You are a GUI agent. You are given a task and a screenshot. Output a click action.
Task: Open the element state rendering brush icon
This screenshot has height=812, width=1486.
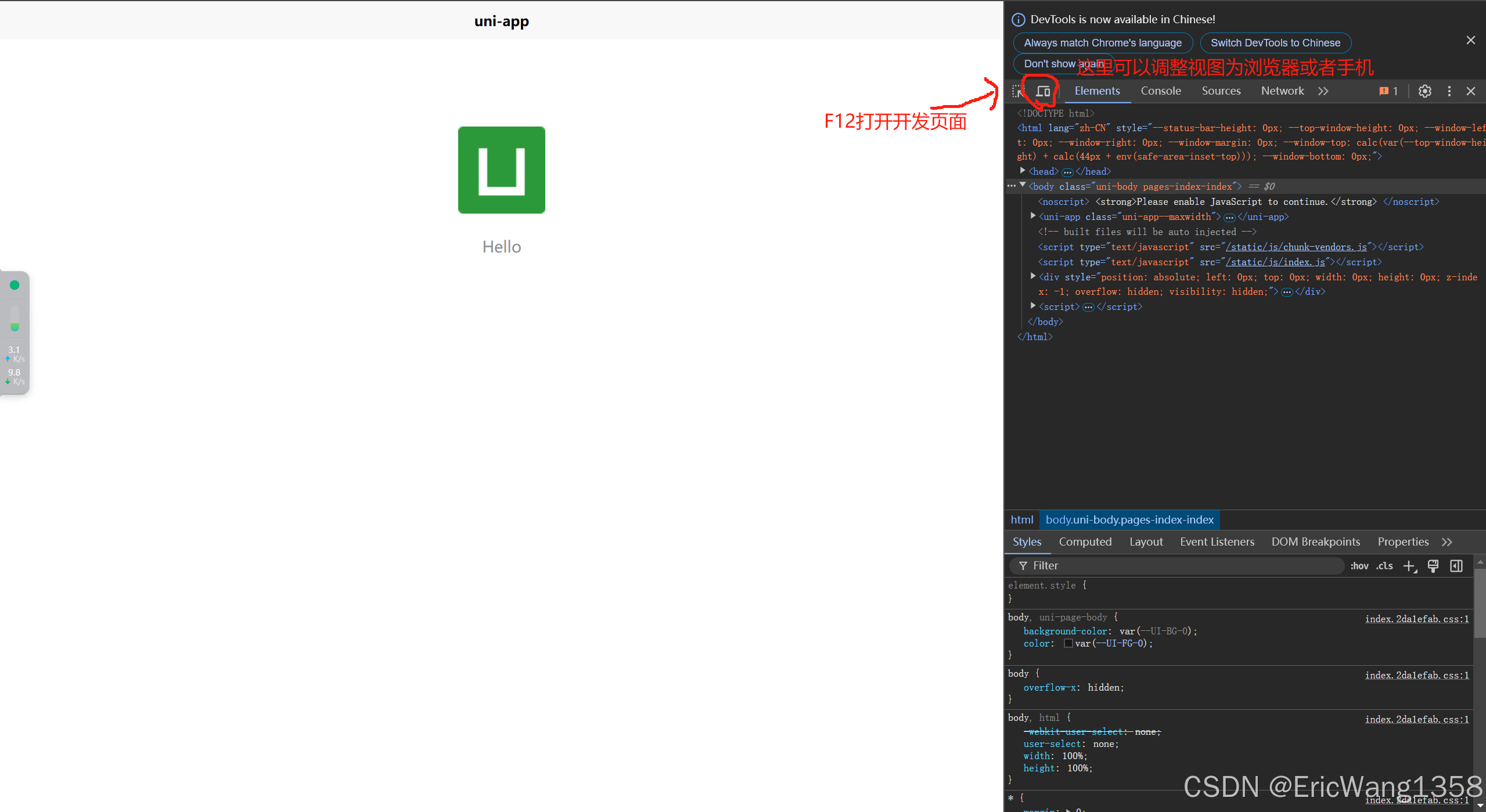point(1433,566)
